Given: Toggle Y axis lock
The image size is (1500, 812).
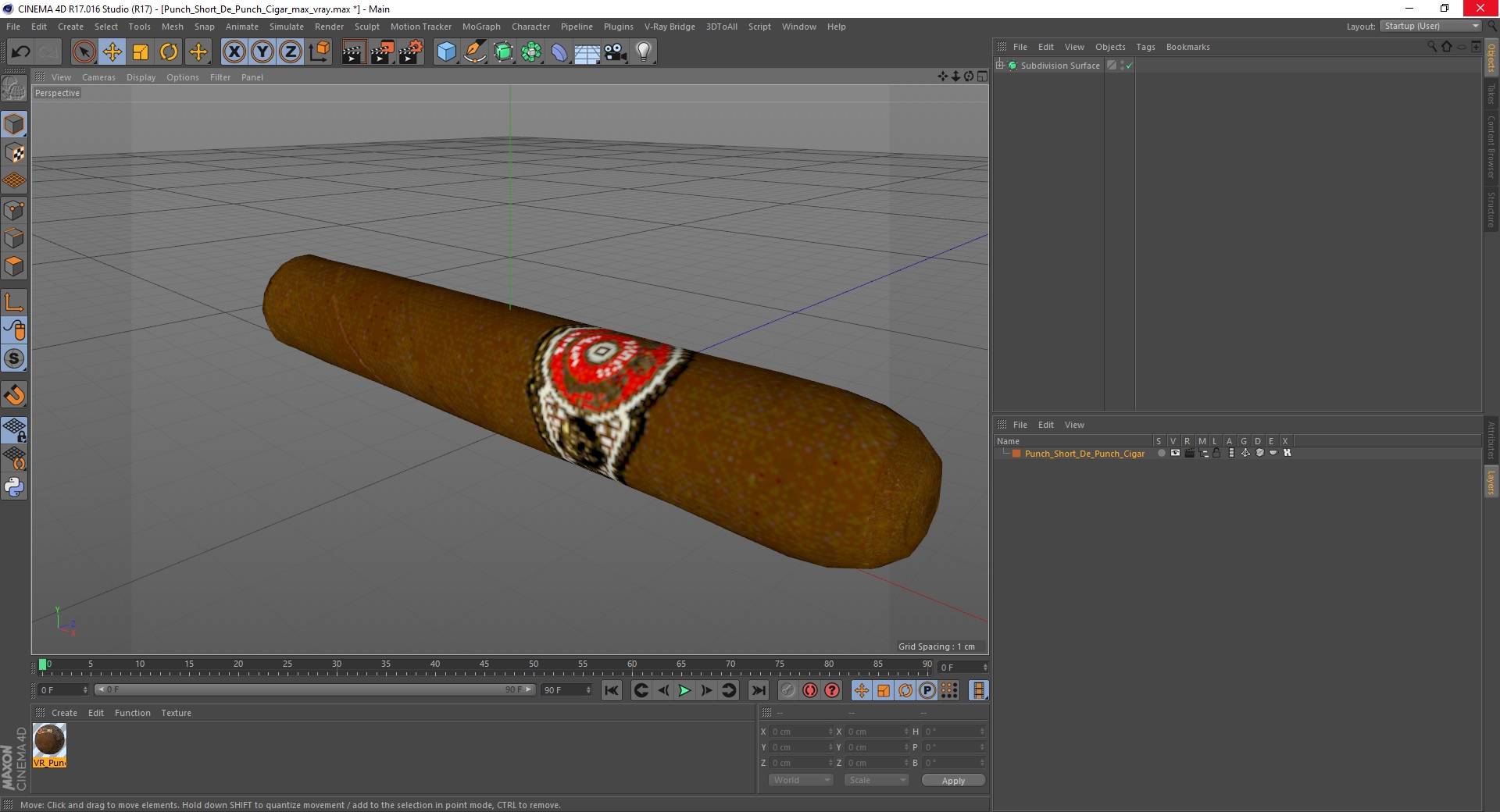Looking at the screenshot, I should pyautogui.click(x=262, y=52).
